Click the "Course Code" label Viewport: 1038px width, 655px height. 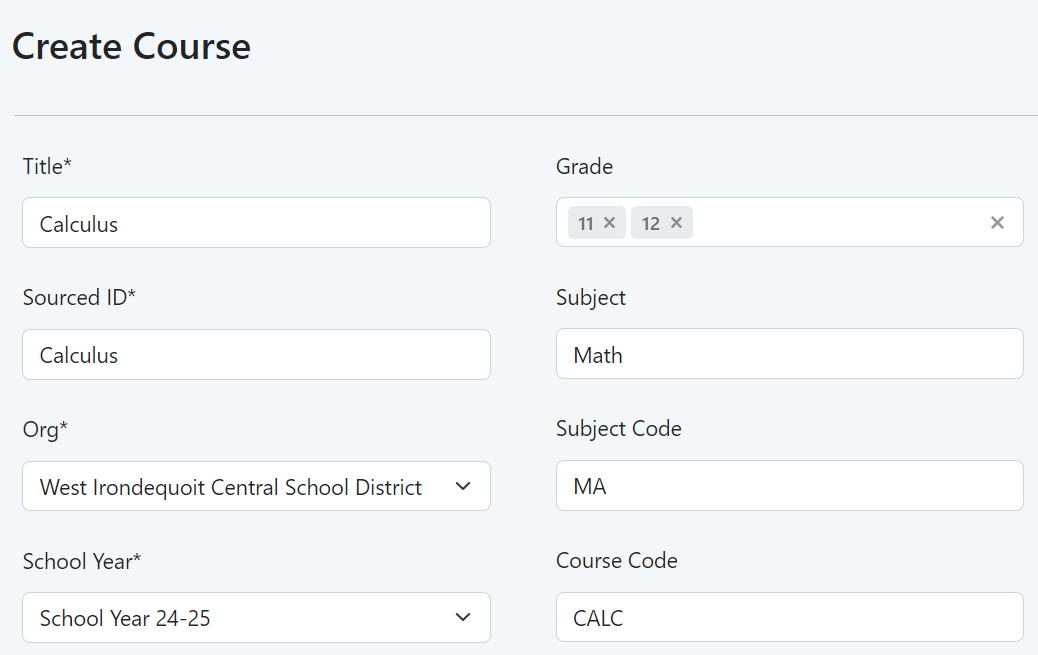click(x=616, y=561)
